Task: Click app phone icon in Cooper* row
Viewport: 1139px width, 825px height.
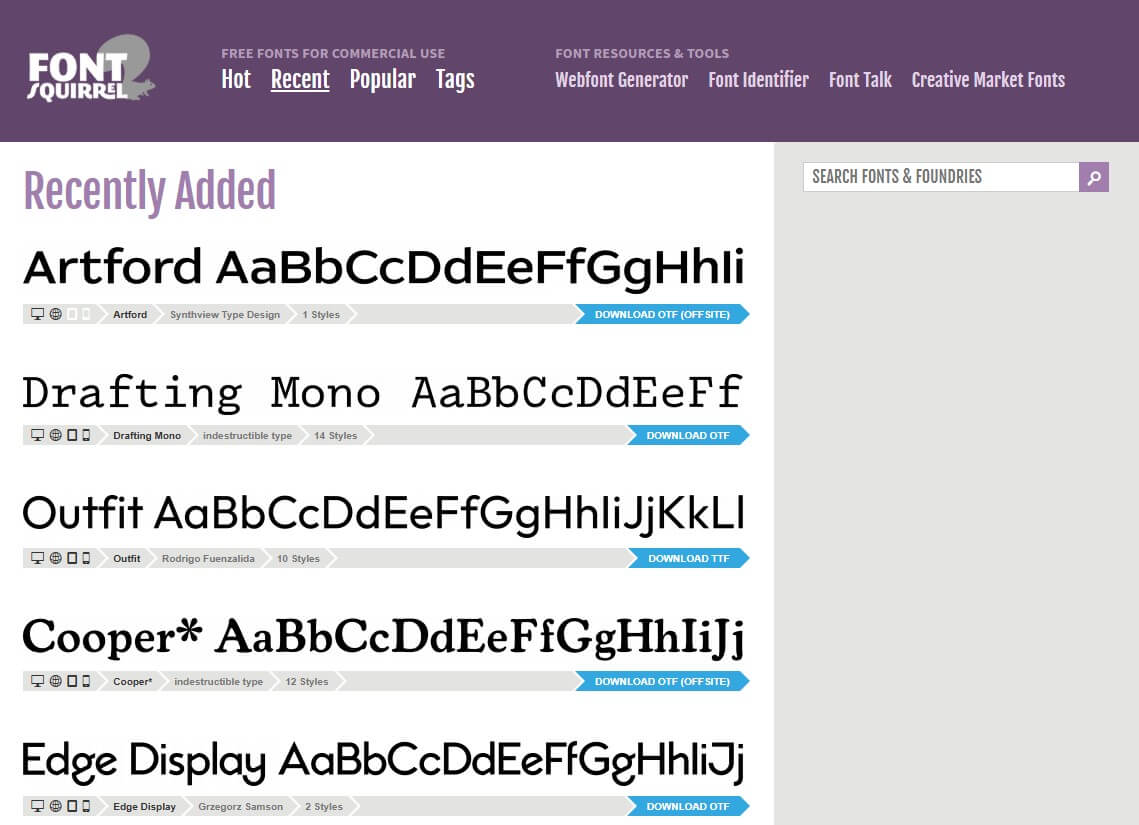Action: (x=86, y=680)
